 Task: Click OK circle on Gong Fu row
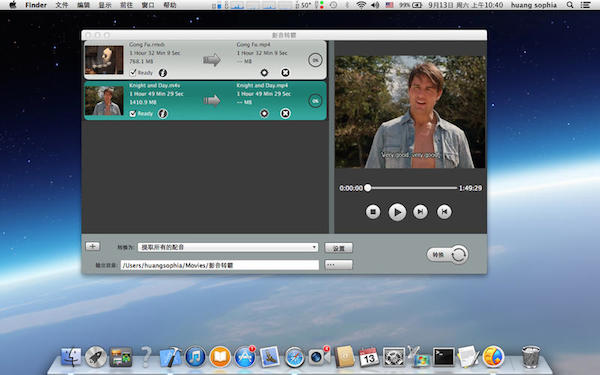pyautogui.click(x=315, y=60)
